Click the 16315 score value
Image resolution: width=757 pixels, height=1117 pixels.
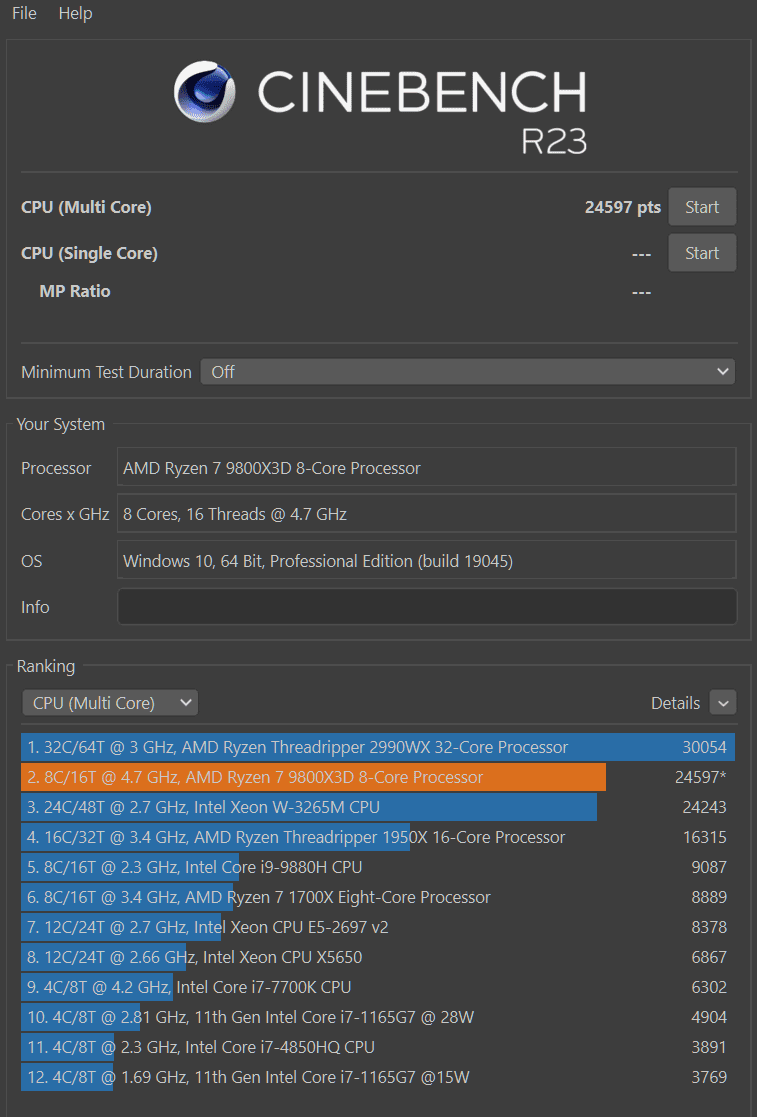click(704, 837)
